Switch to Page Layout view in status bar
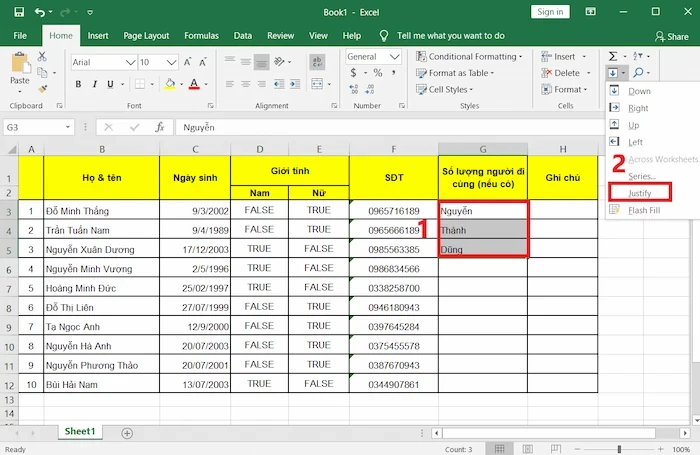 [x=528, y=449]
